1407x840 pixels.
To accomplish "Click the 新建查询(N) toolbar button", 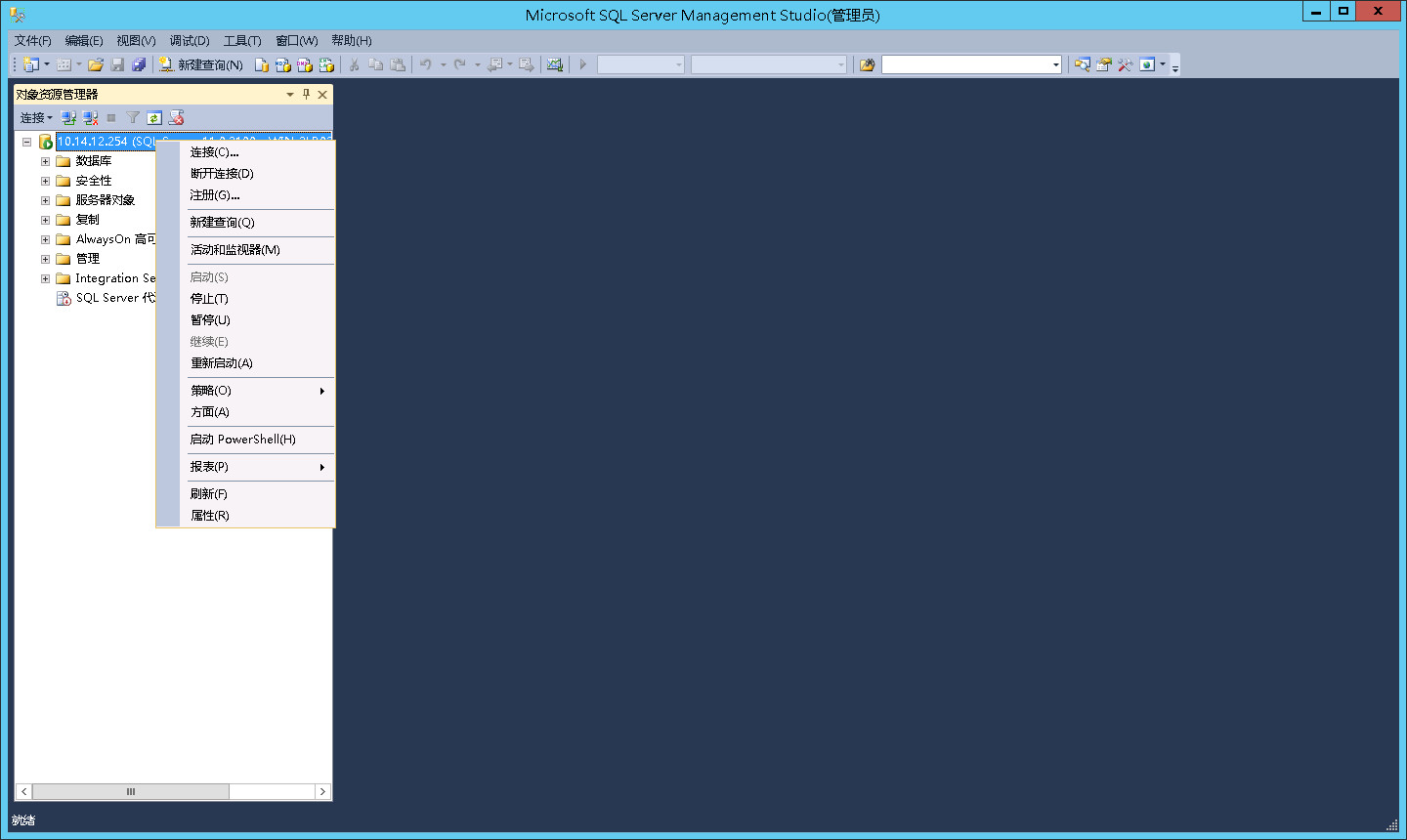I will [200, 64].
